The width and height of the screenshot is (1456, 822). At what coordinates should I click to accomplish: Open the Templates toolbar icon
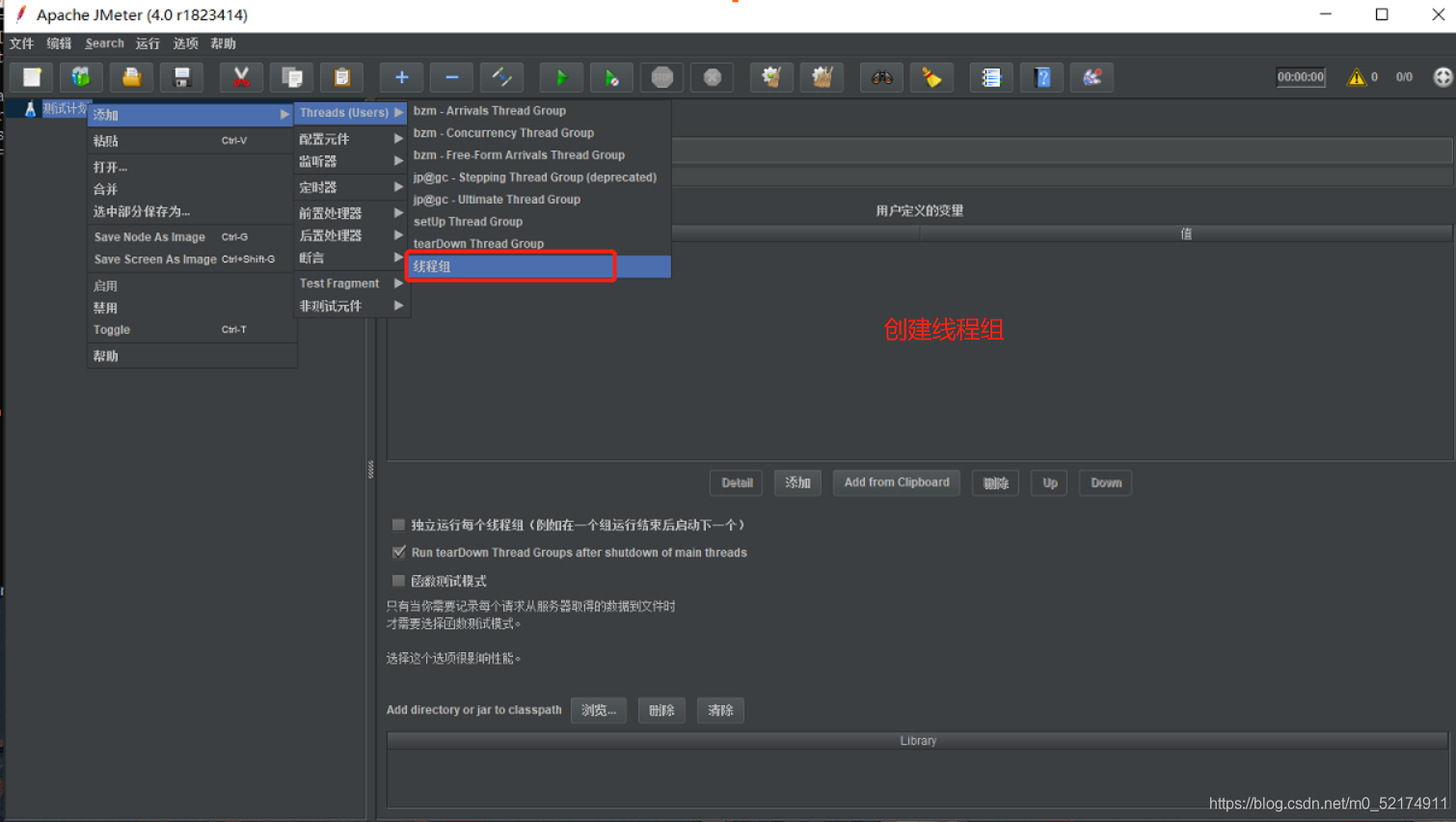(x=81, y=77)
